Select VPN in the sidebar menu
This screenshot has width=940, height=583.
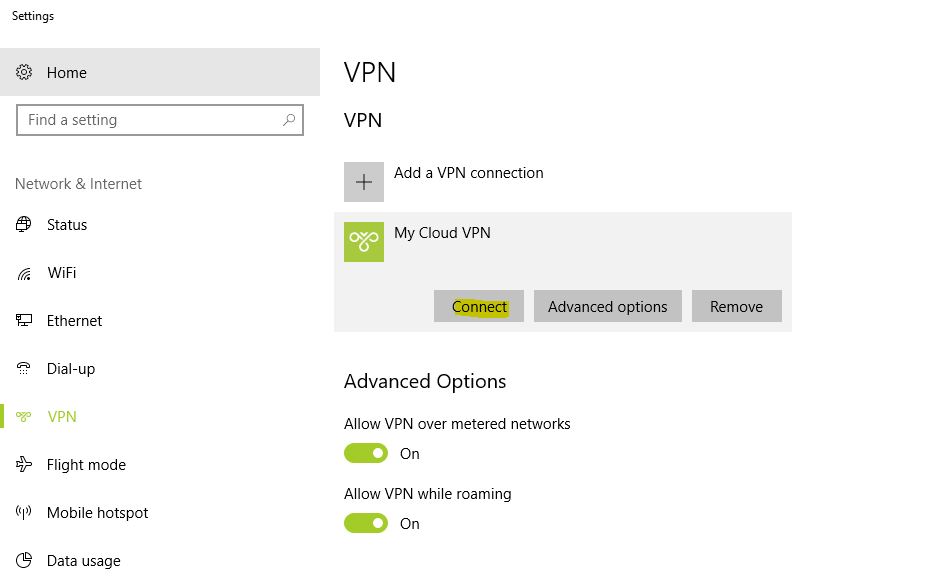[62, 416]
